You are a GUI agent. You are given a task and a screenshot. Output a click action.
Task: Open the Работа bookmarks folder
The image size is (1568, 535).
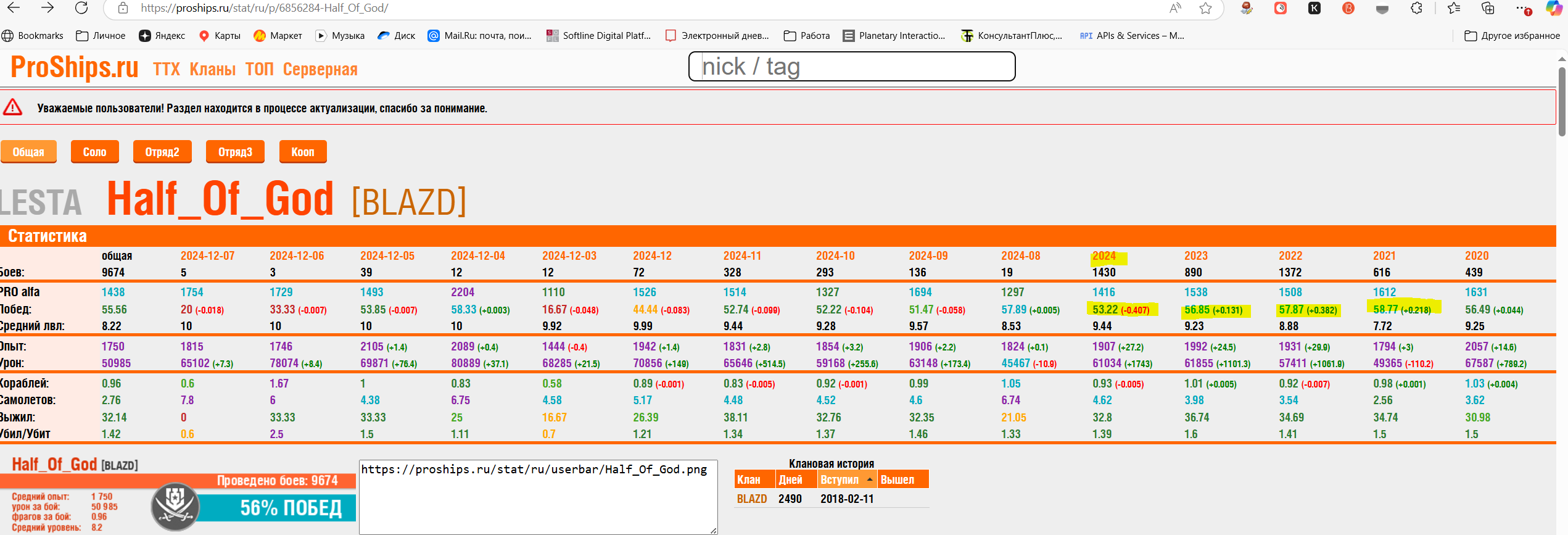[x=807, y=36]
